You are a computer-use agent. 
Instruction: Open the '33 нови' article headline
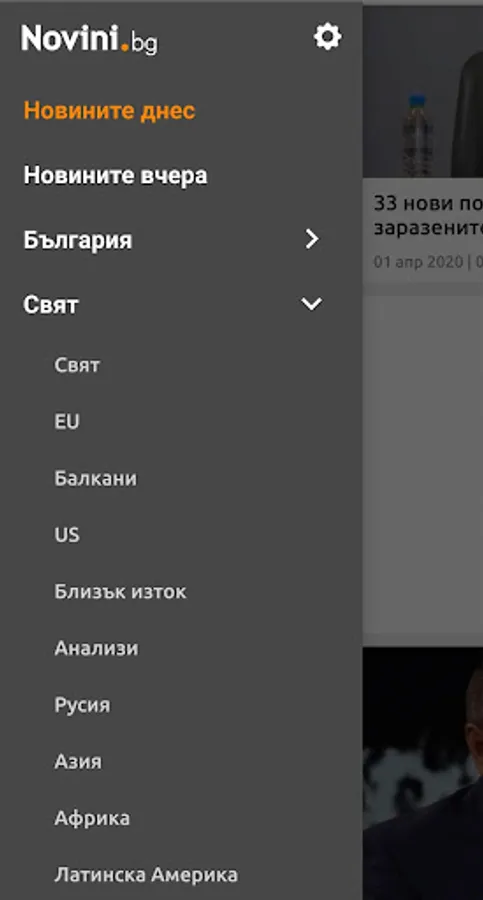(x=428, y=215)
